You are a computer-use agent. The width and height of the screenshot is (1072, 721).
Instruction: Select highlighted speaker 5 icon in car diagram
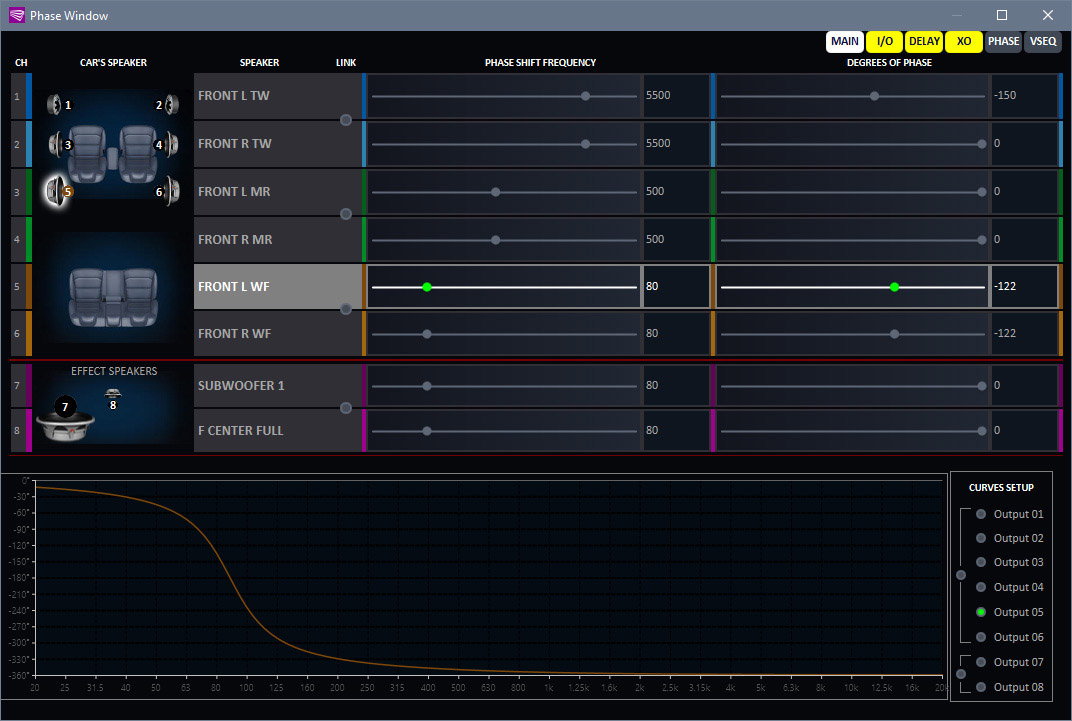(55, 191)
